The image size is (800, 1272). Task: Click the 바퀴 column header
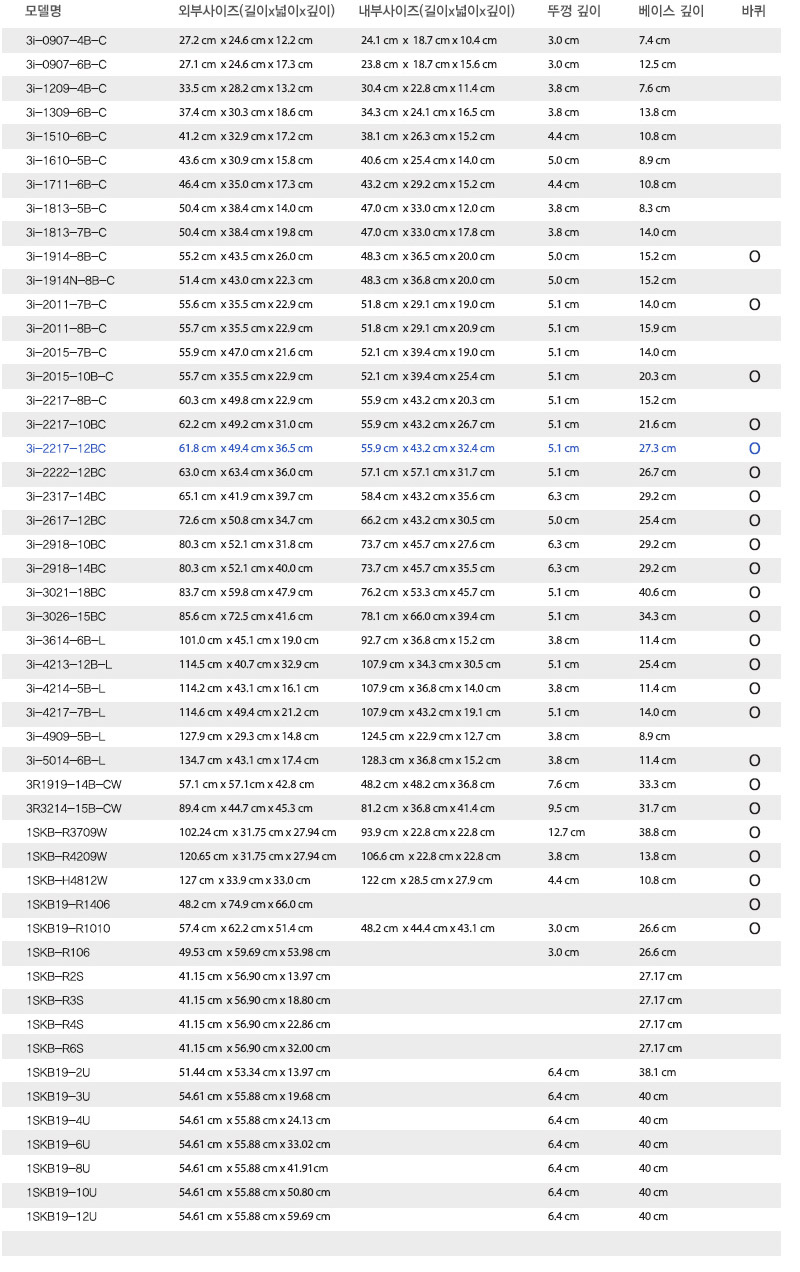tap(754, 12)
